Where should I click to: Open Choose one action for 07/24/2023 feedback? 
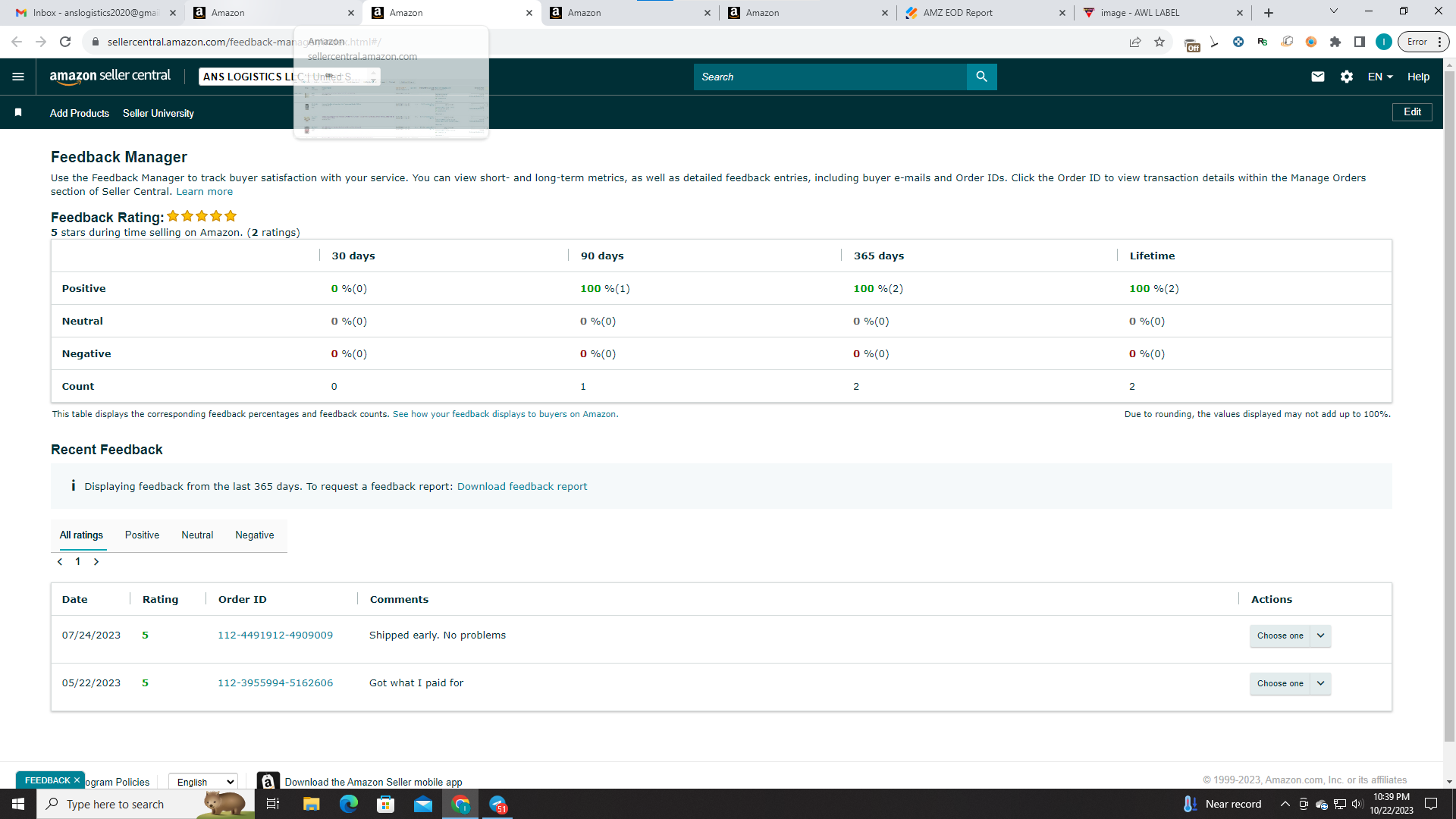[1290, 635]
